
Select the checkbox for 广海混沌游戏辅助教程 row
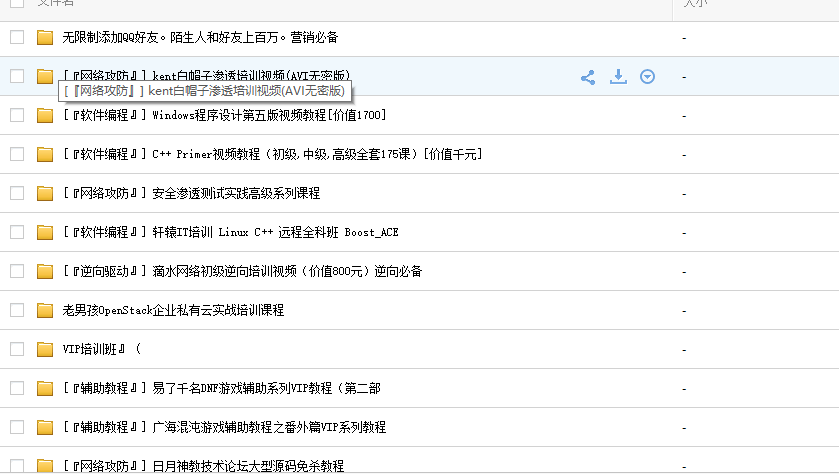(x=17, y=427)
